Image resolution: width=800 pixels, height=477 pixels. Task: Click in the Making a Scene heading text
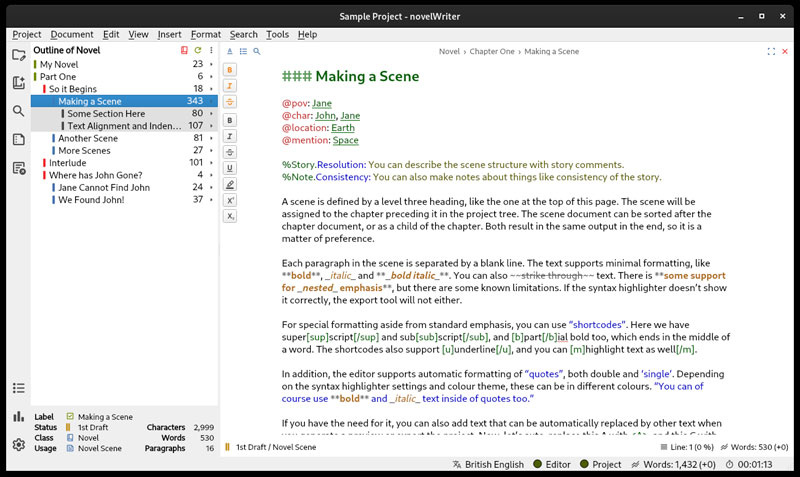367,76
